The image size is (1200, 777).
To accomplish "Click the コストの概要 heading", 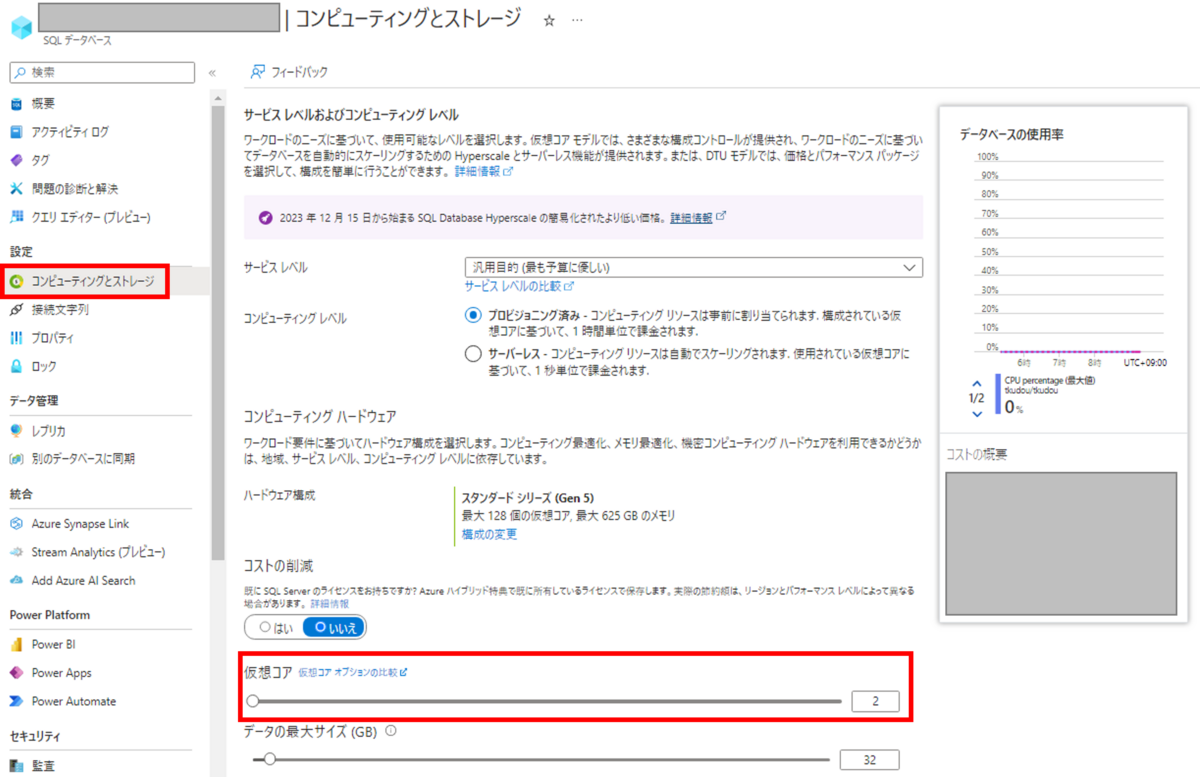I will (x=976, y=454).
